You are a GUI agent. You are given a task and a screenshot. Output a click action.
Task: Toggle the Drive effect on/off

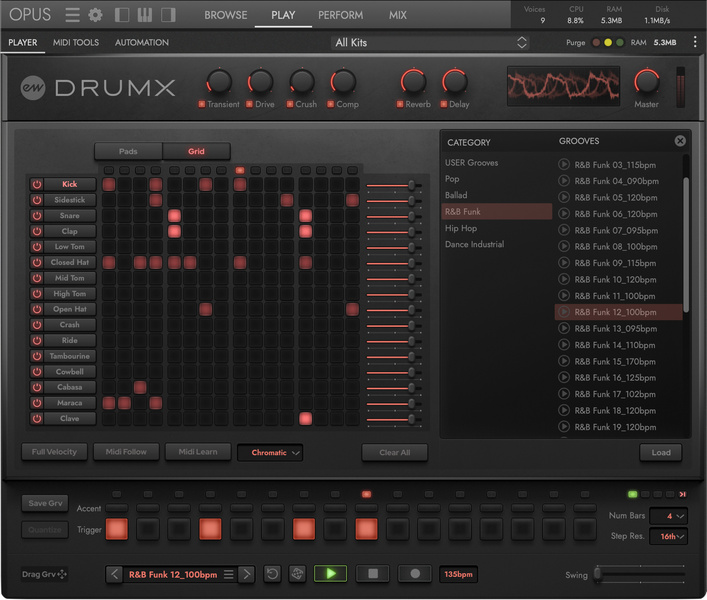249,104
